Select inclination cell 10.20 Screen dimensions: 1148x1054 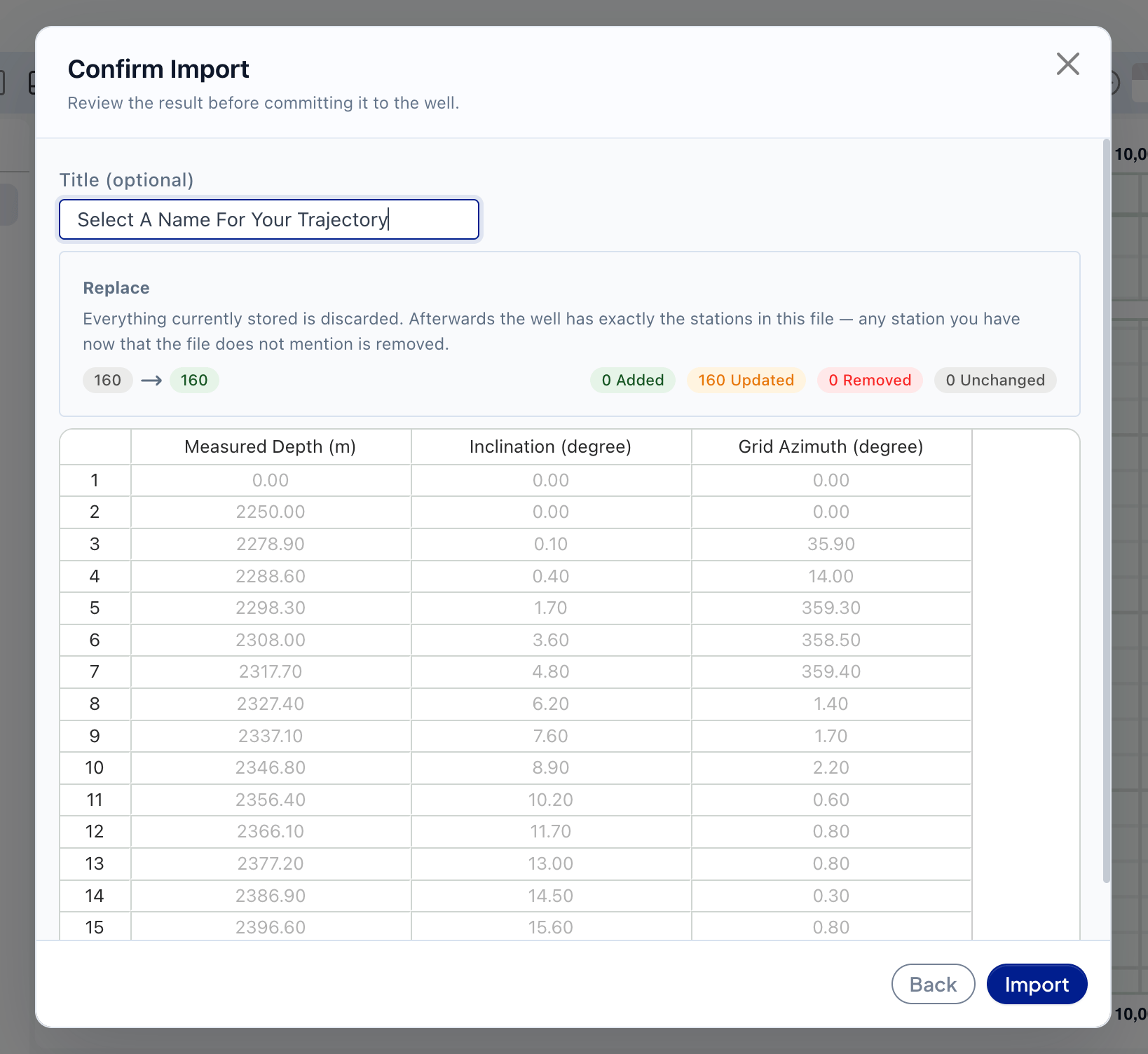point(551,800)
